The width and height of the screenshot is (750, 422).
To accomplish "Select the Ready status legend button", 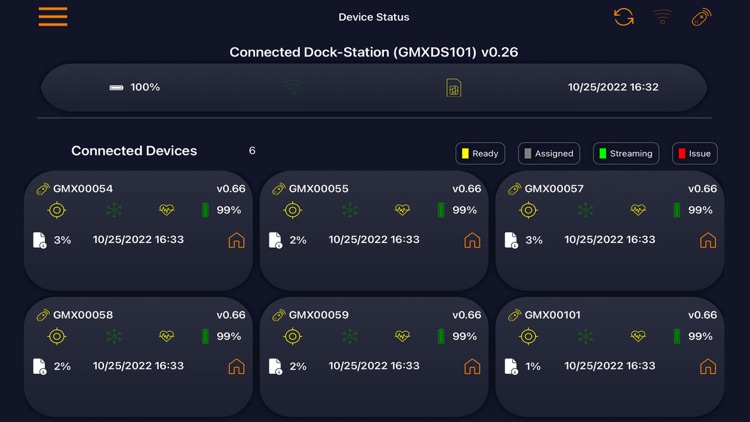I will point(480,154).
